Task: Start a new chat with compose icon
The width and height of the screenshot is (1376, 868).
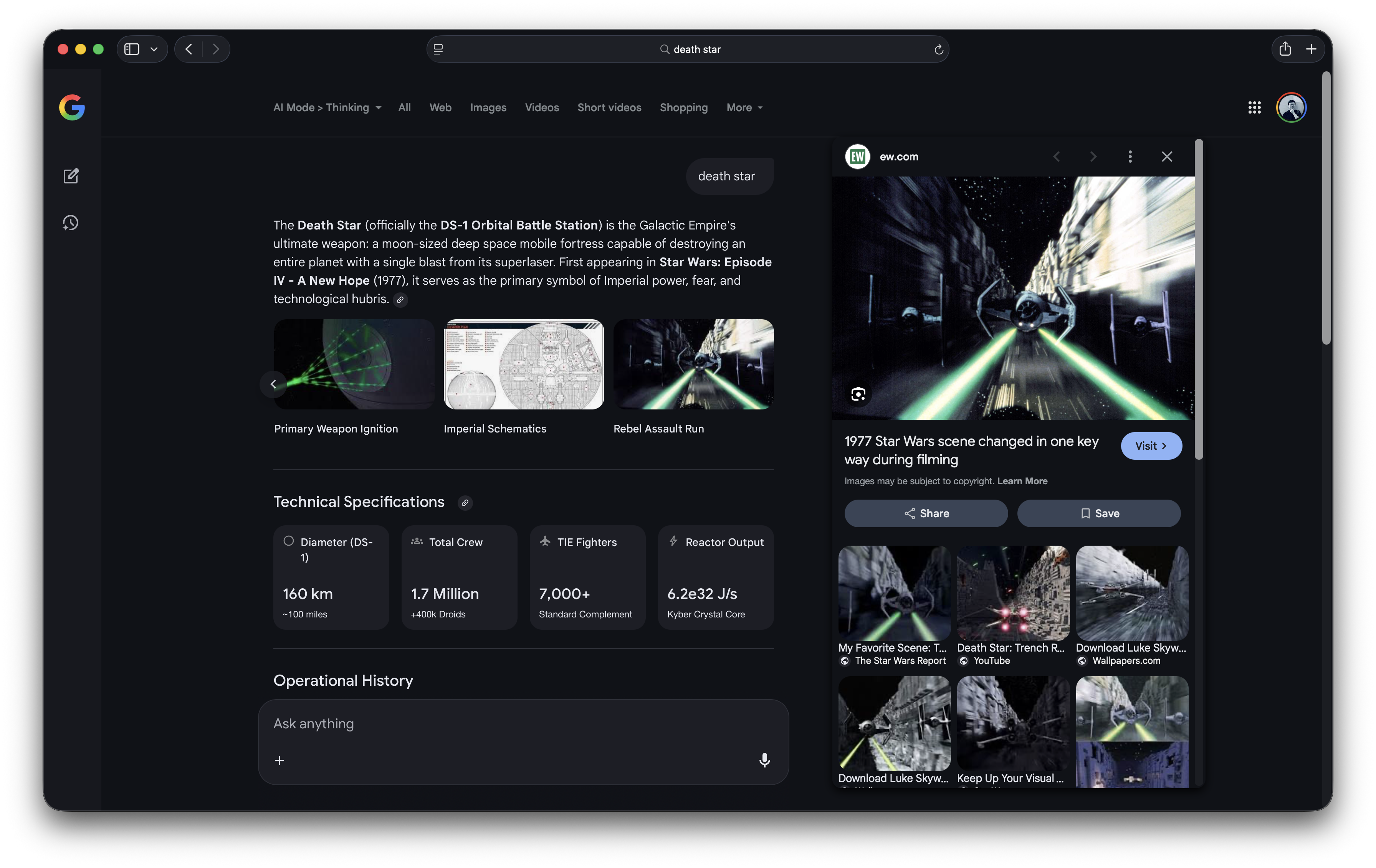Action: (x=71, y=176)
